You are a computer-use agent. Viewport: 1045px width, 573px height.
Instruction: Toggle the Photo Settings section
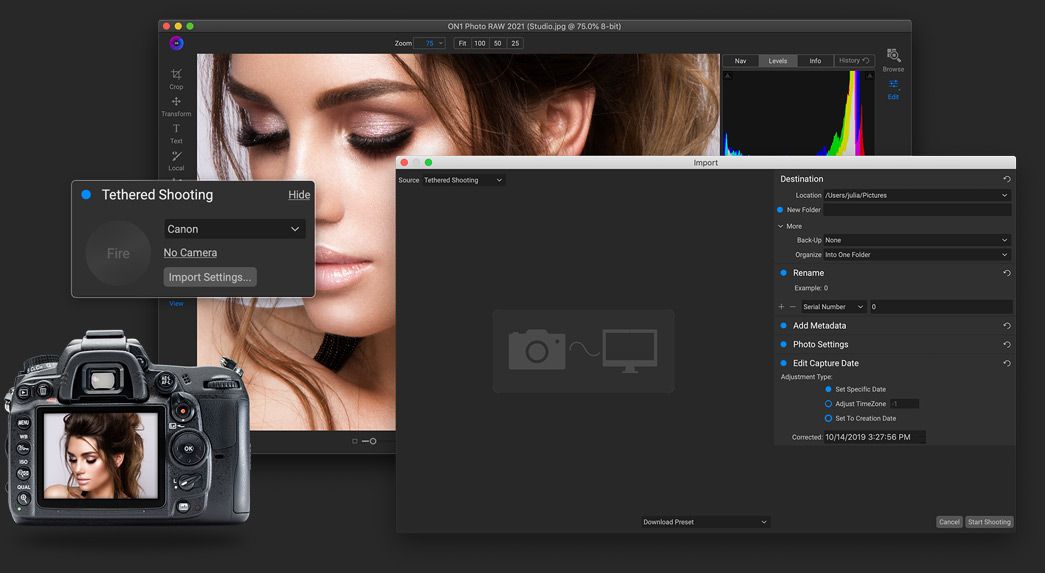[784, 344]
